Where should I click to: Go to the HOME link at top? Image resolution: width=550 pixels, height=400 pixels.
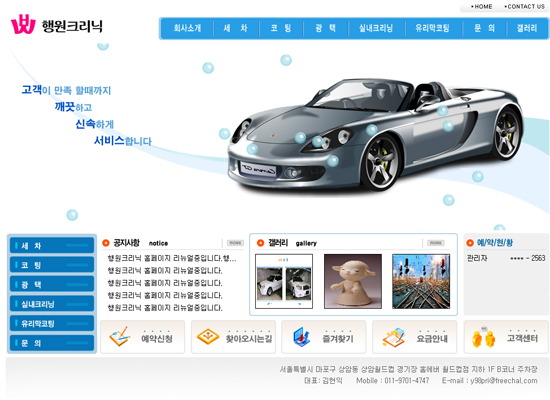[482, 6]
